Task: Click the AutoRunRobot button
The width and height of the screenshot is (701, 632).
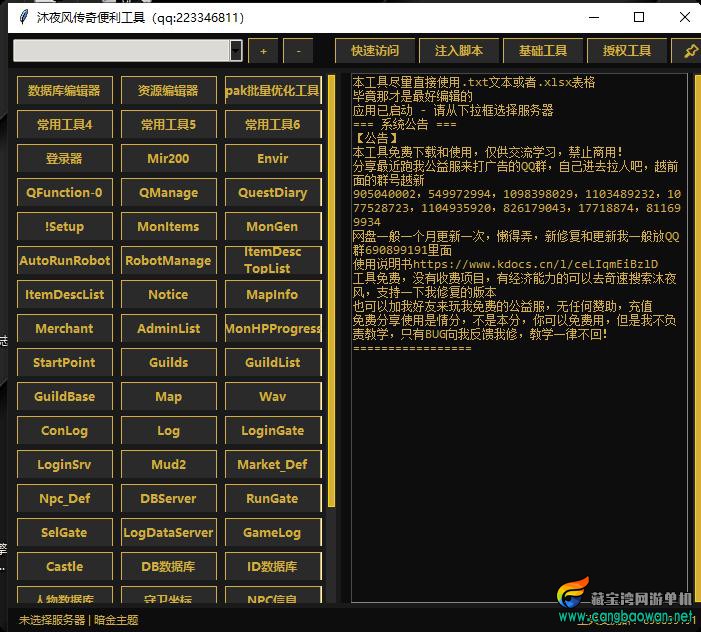Action: tap(64, 261)
